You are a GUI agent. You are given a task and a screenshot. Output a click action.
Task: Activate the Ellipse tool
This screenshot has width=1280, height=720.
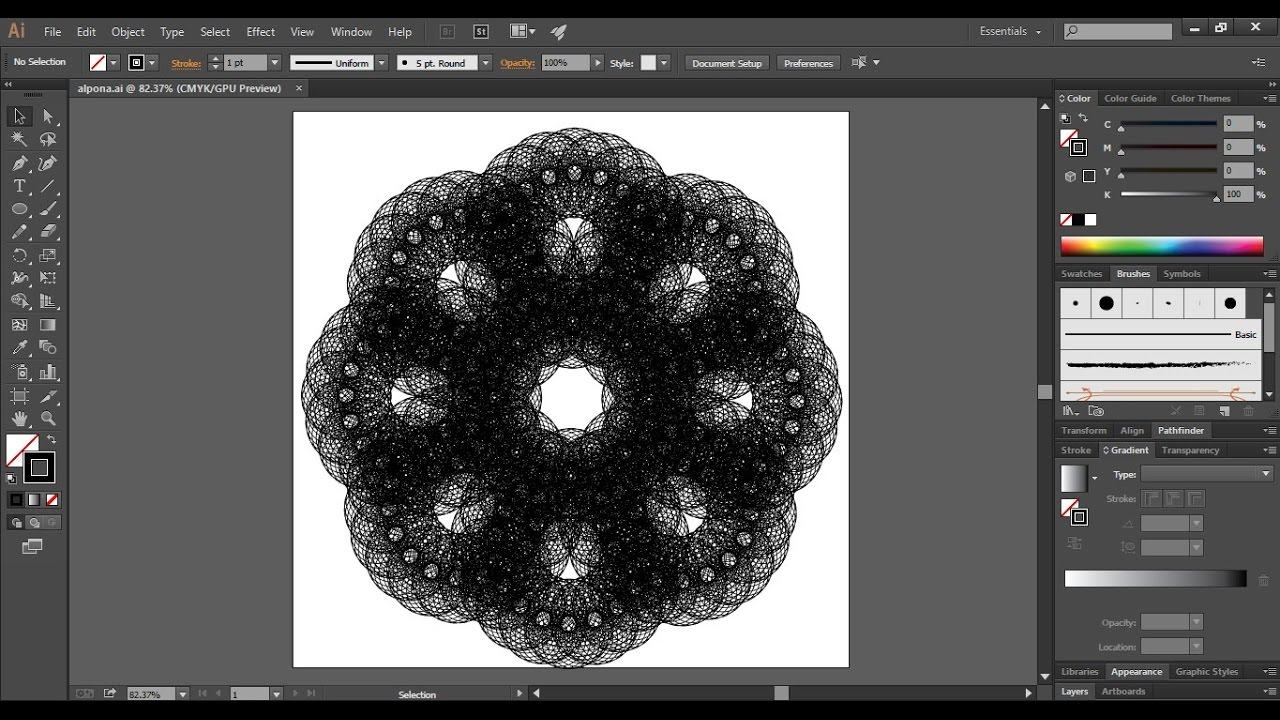point(19,209)
